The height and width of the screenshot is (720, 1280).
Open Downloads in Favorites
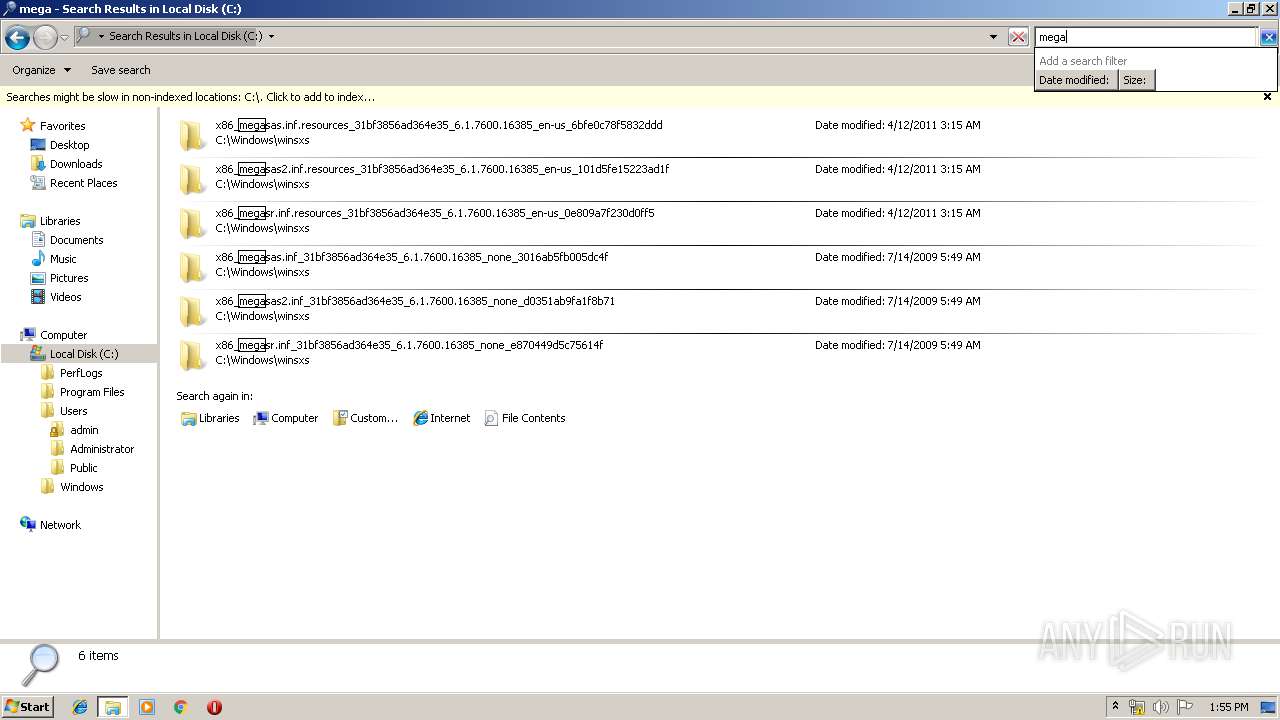point(76,164)
